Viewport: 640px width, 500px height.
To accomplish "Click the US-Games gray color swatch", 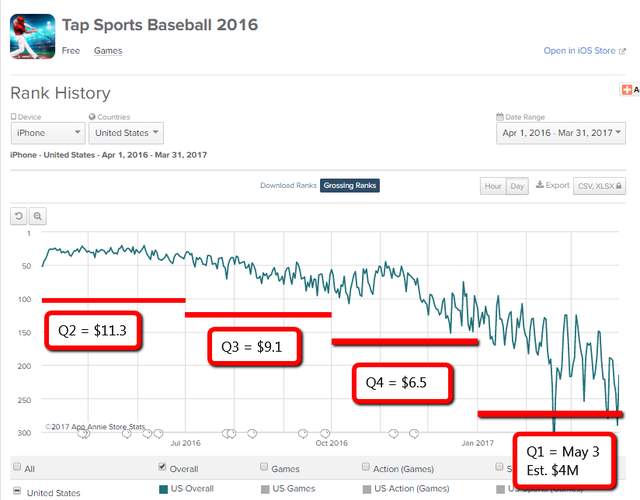I will click(x=265, y=489).
